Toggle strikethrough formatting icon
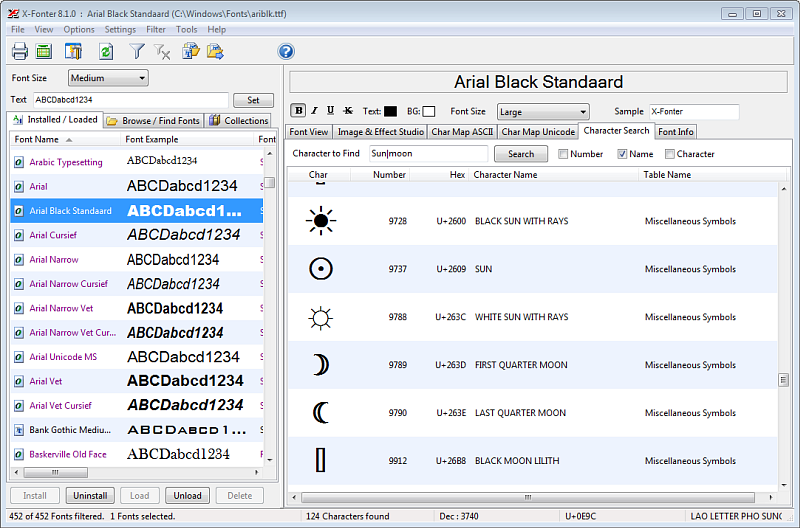Viewport: 800px width, 528px height. (x=348, y=110)
